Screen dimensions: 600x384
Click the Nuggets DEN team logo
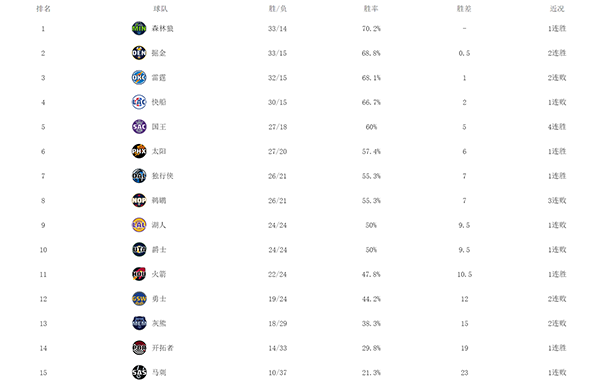click(139, 53)
